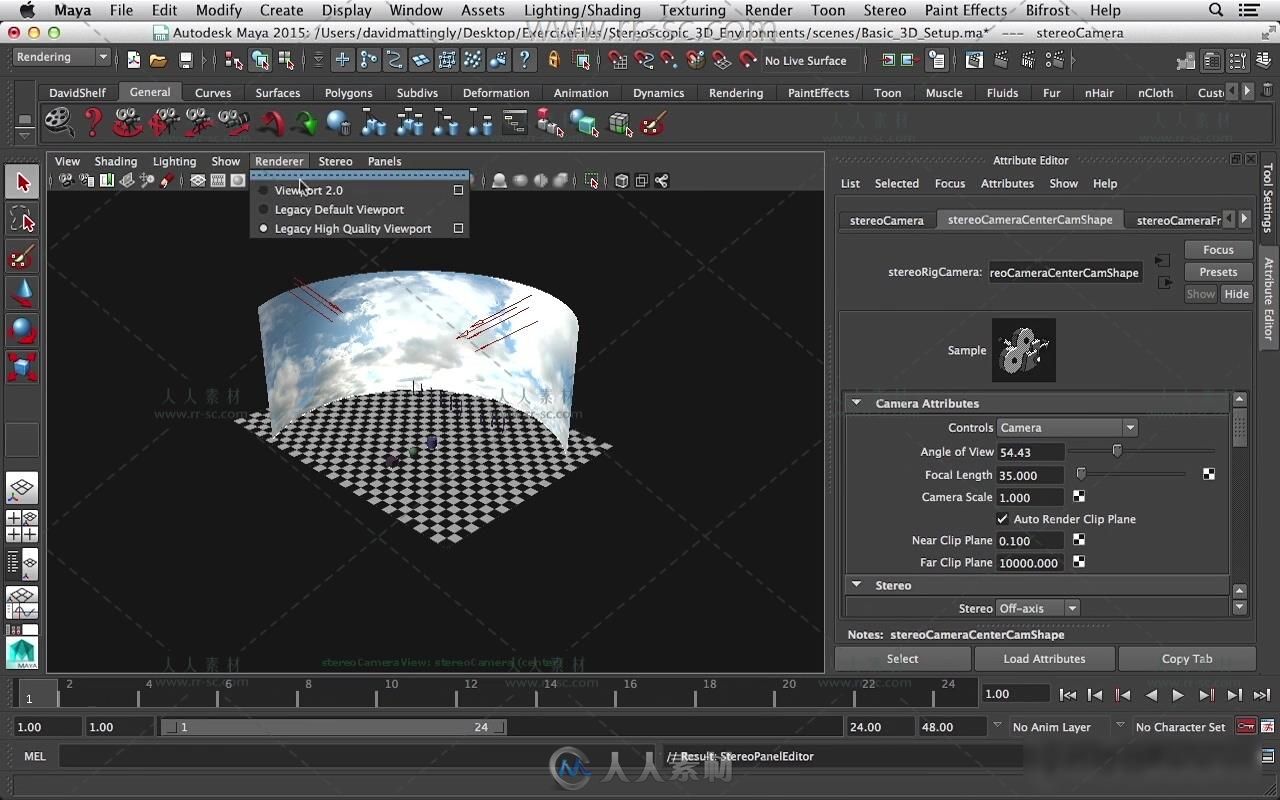1280x800 pixels.
Task: Open Viewport 2.0 option box
Action: click(x=458, y=190)
